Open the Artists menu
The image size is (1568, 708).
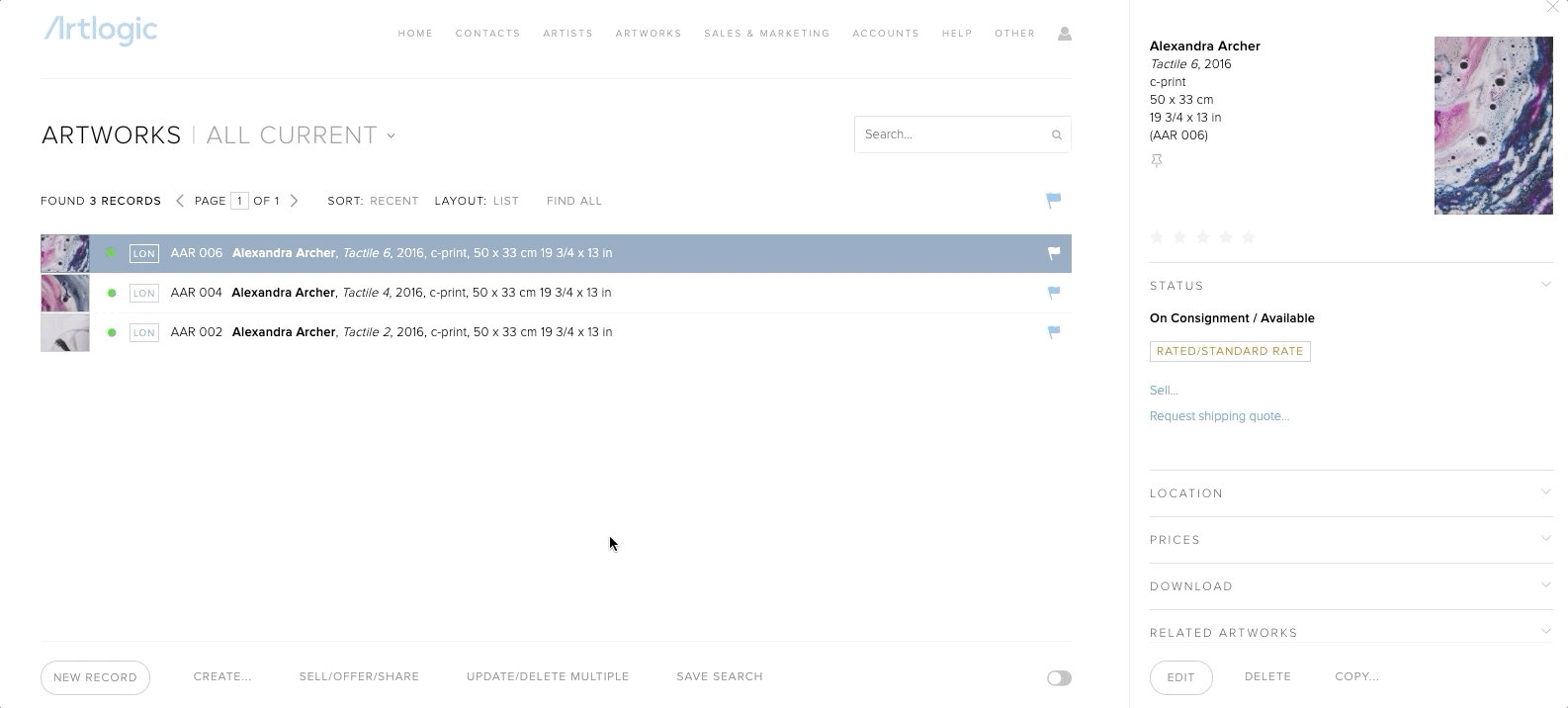point(567,34)
